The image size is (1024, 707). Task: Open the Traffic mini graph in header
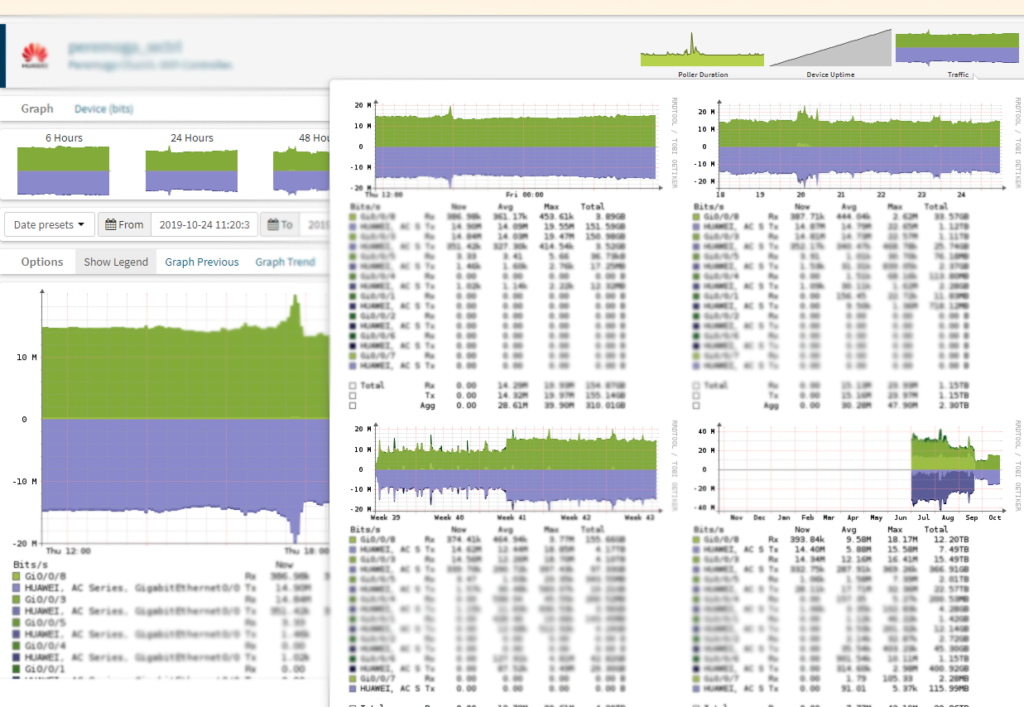957,50
